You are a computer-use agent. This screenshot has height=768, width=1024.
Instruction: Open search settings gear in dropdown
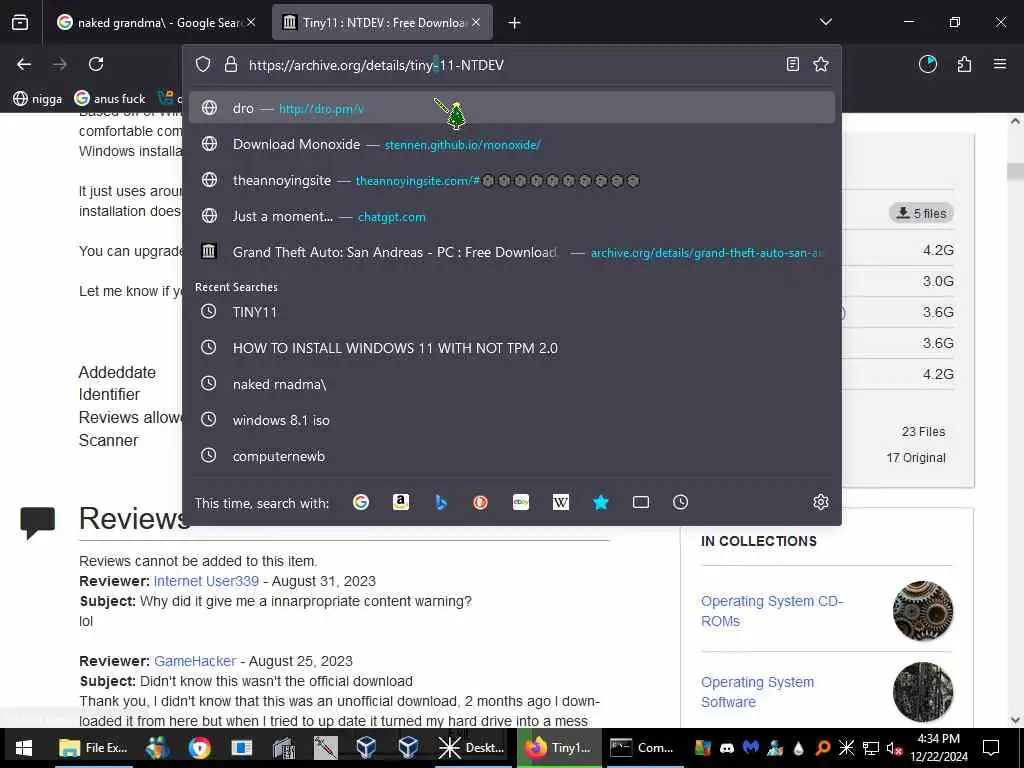[821, 502]
